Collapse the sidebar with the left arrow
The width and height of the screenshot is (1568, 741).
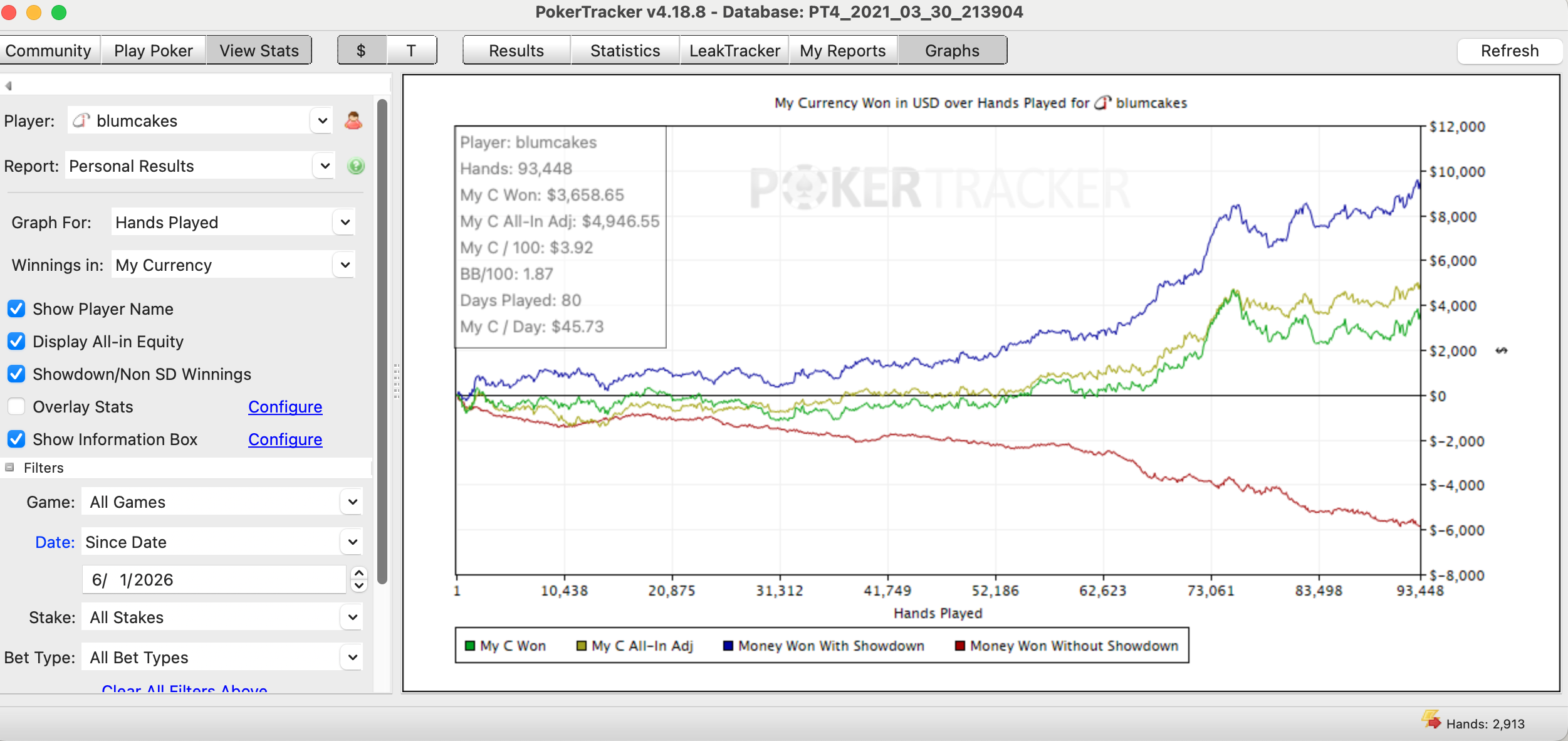(x=9, y=85)
